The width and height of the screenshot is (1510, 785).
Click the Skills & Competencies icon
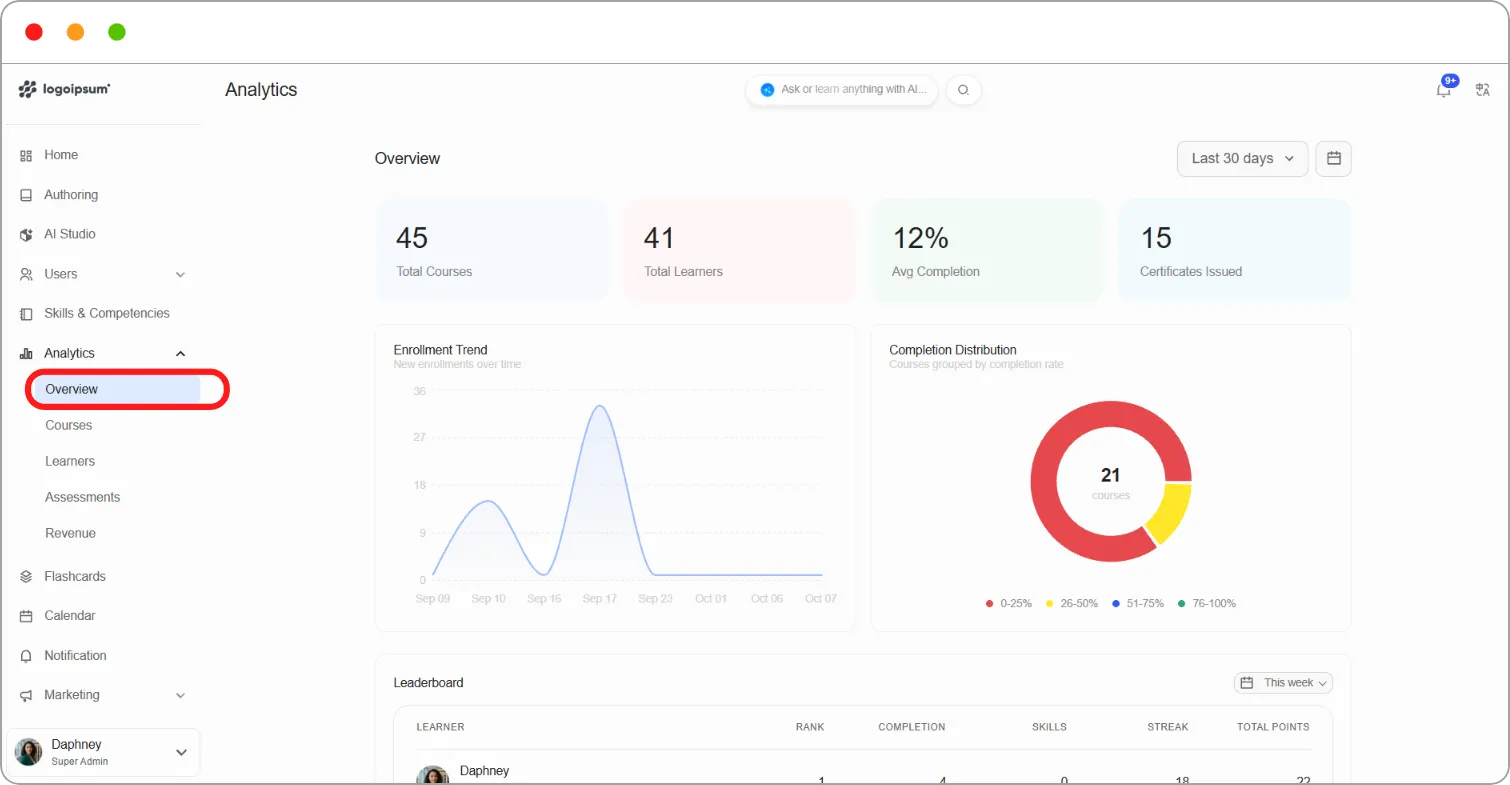click(26, 314)
